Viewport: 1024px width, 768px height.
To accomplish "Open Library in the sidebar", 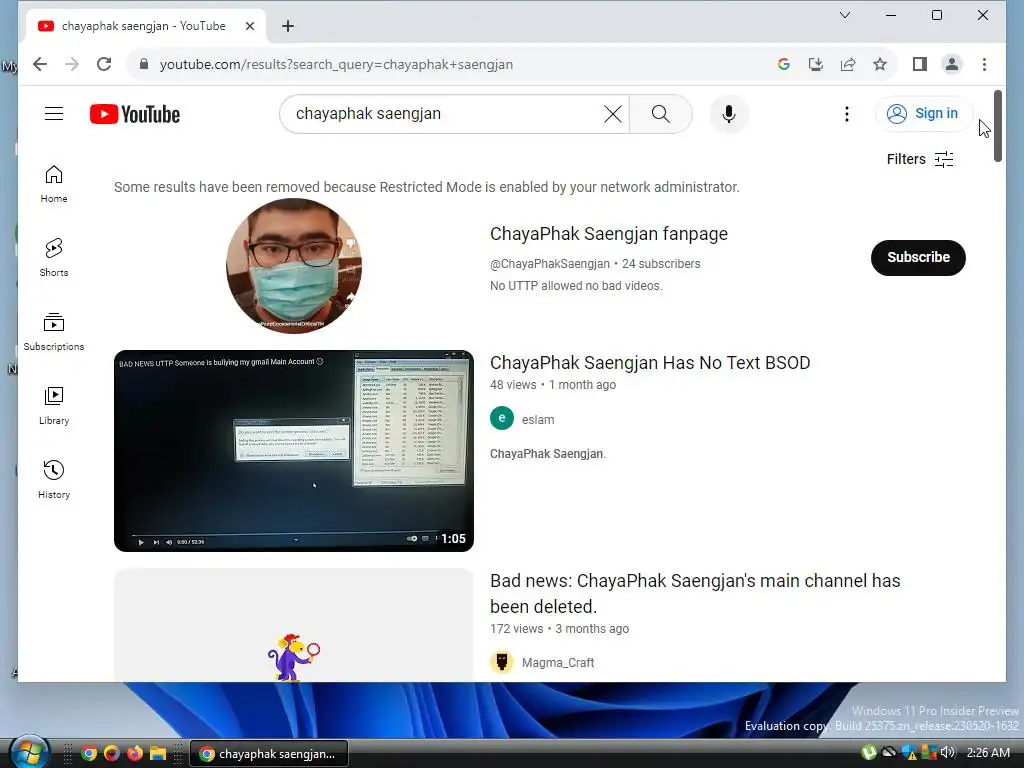I will point(54,406).
